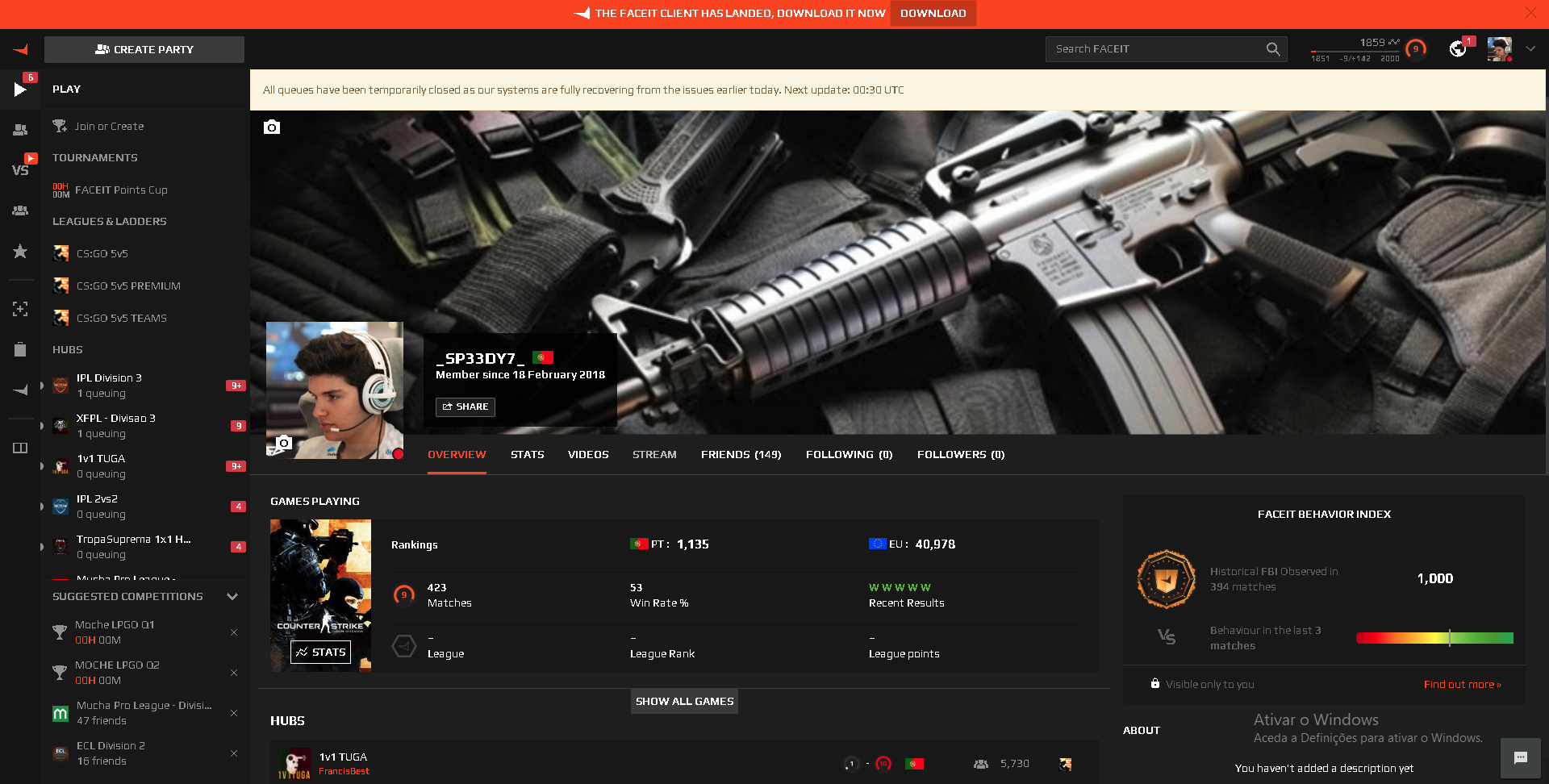1549x784 pixels.
Task: Share the _SP33DY7_ profile
Action: click(x=466, y=407)
